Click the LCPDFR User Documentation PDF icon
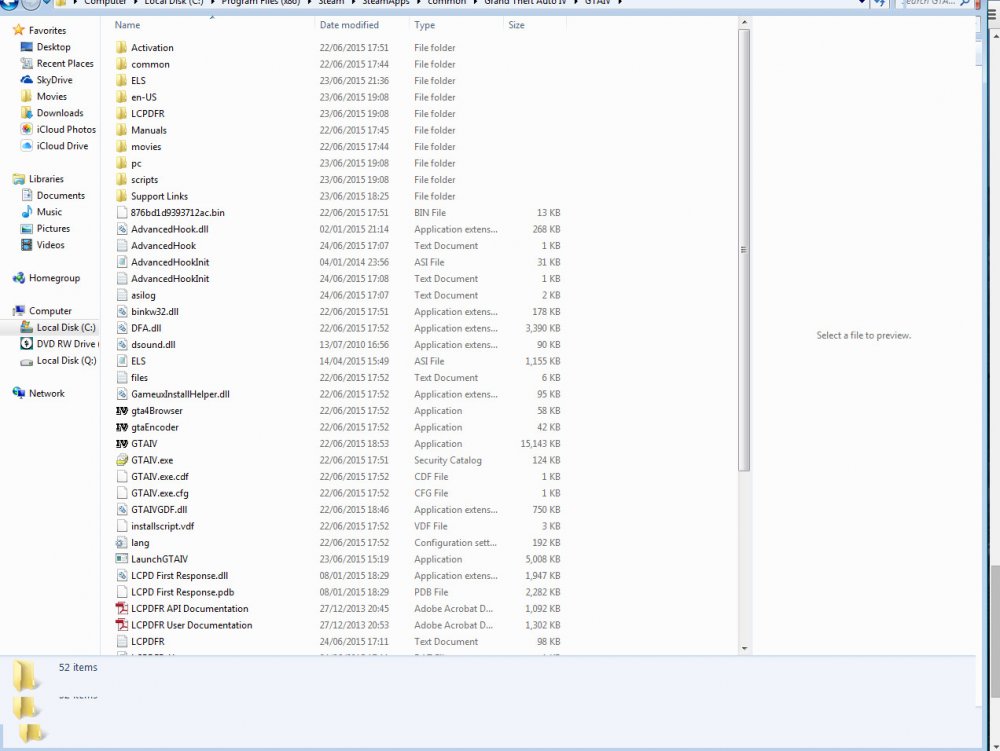1000x751 pixels. coord(122,625)
